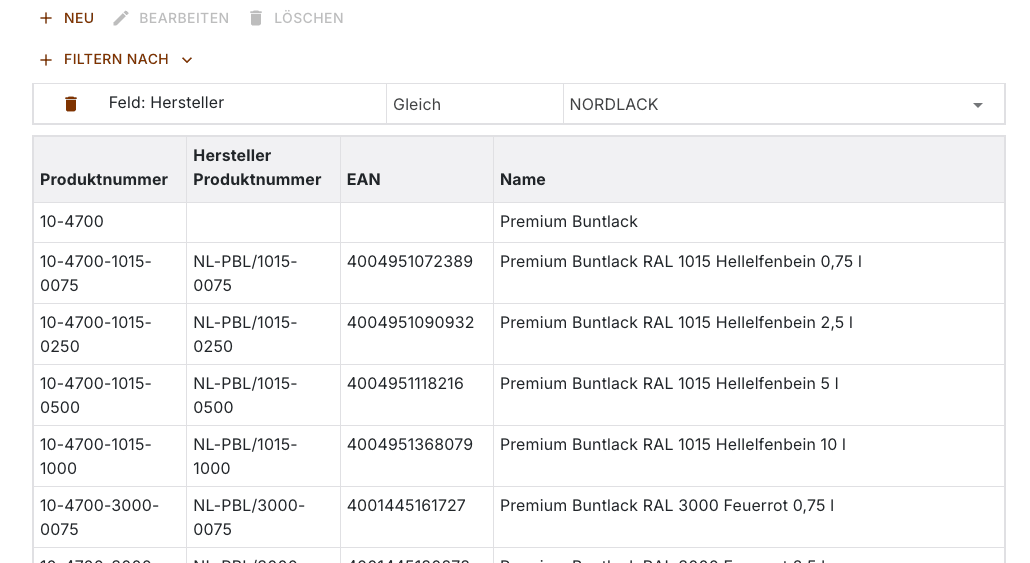The height and width of the screenshot is (563, 1030).
Task: Click the pencil icon for BEARBEITEN
Action: pos(121,18)
